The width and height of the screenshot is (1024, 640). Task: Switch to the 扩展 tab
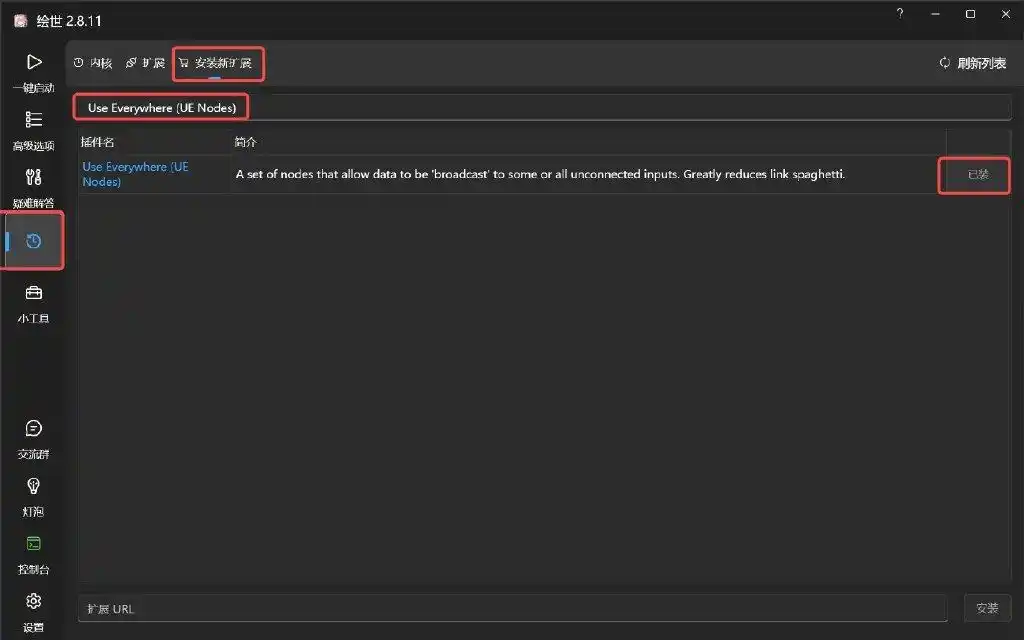click(145, 63)
